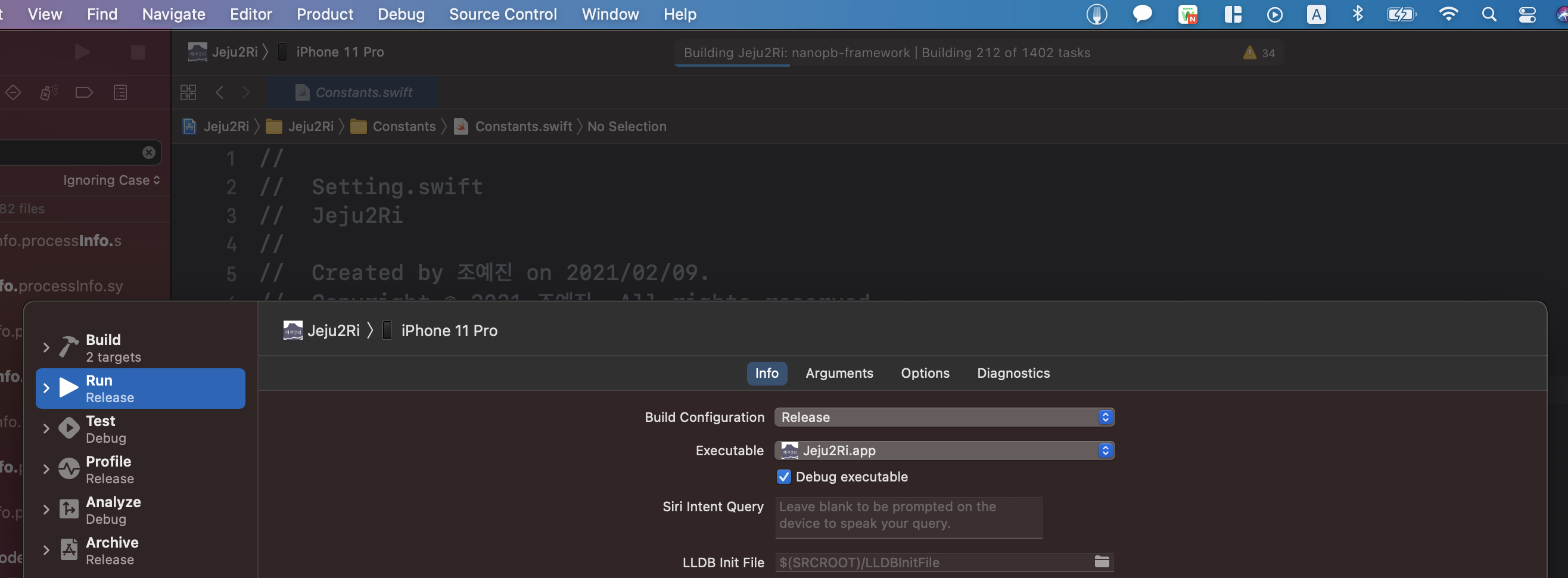This screenshot has width=1568, height=578.
Task: Clear the search field with x icon
Action: point(148,153)
